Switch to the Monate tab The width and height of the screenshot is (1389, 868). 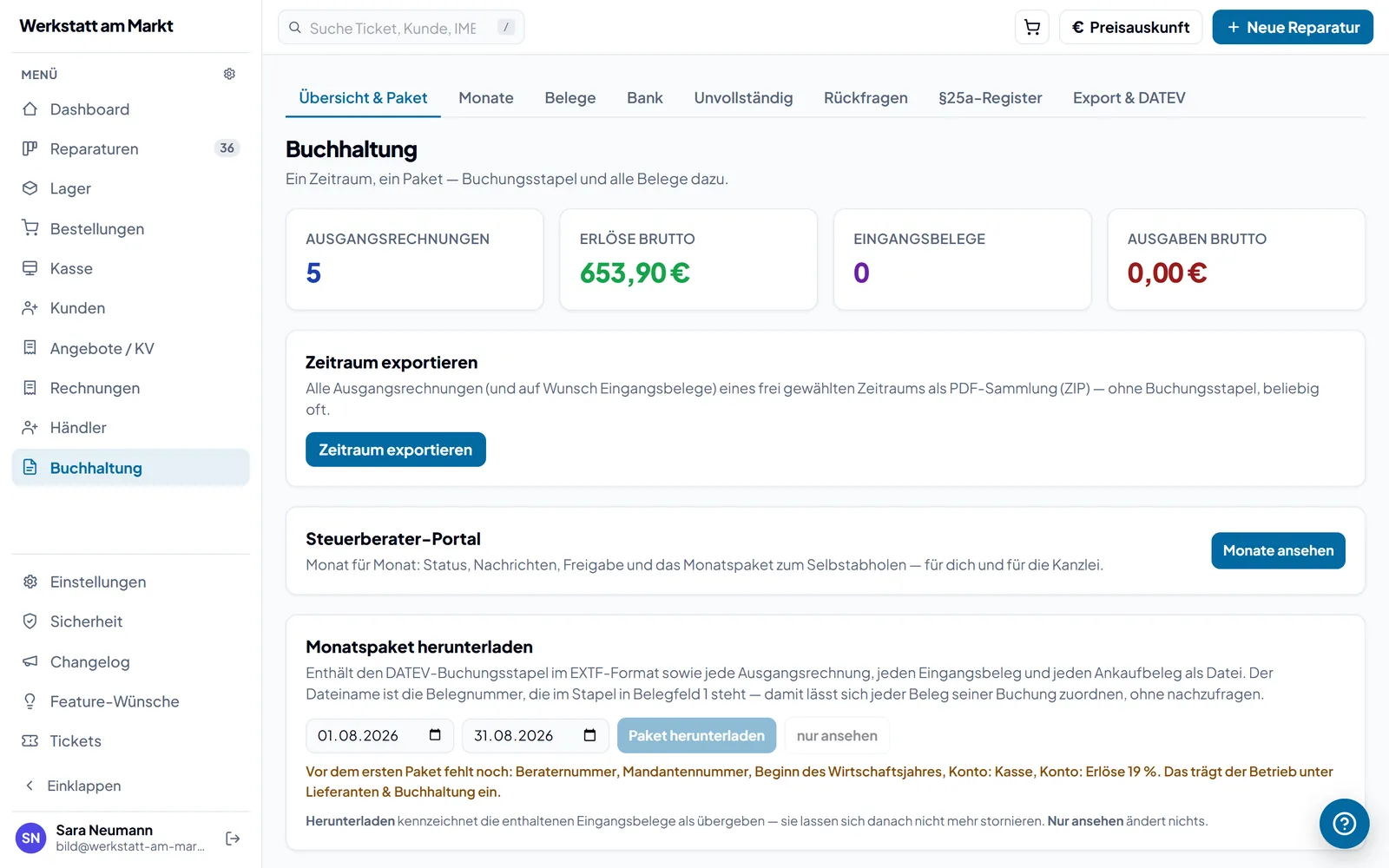pyautogui.click(x=486, y=98)
